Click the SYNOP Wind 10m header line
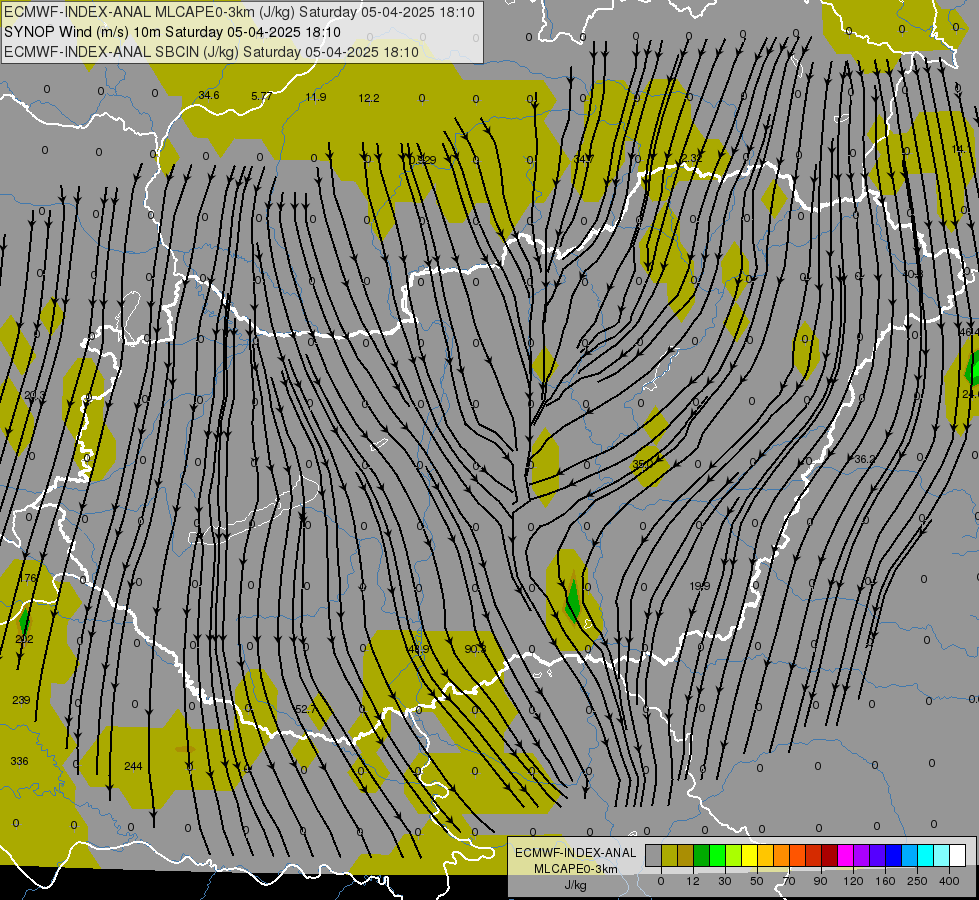Viewport: 979px width, 900px height. 172,32
